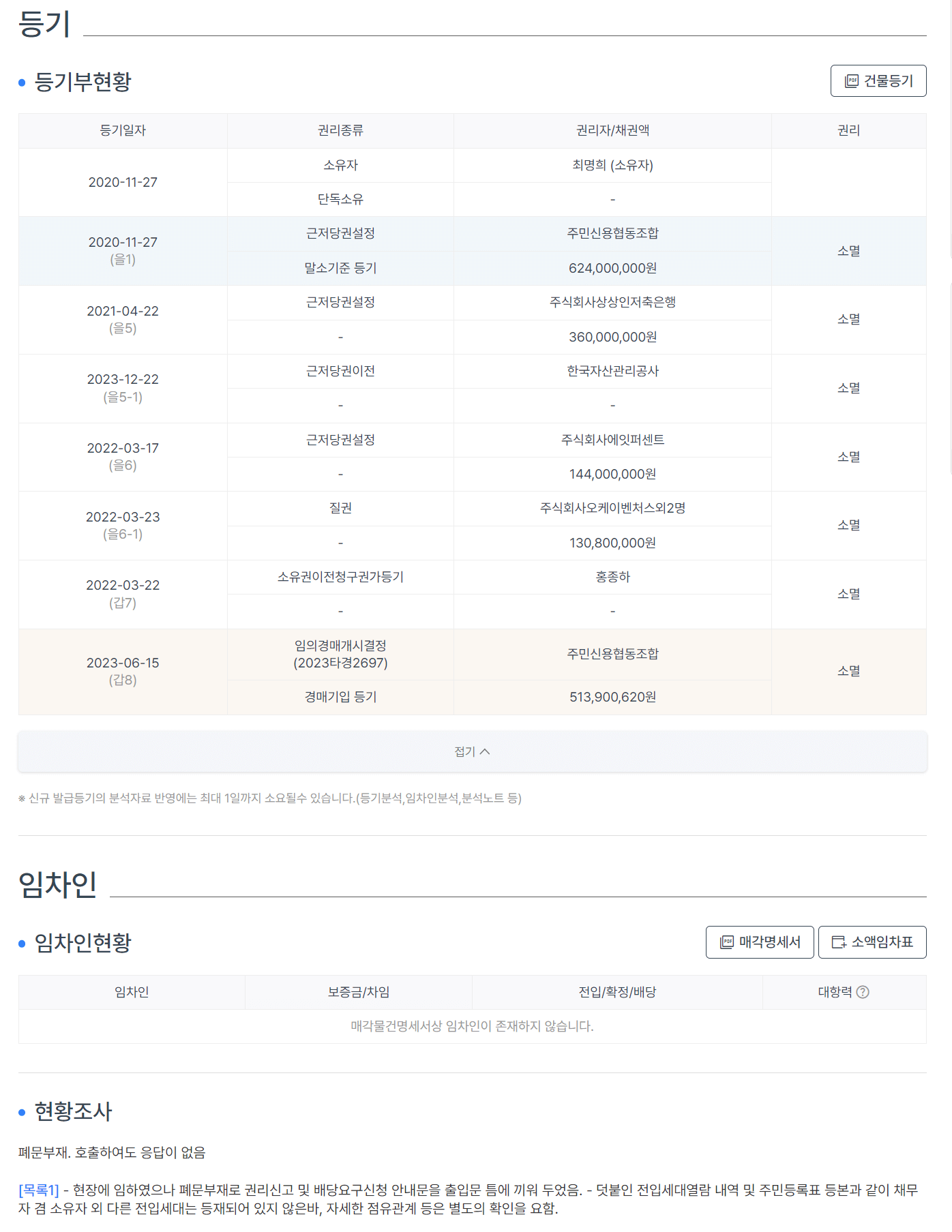Open the 건물등기 PDF button
This screenshot has height=1232, width=952.
coord(878,81)
